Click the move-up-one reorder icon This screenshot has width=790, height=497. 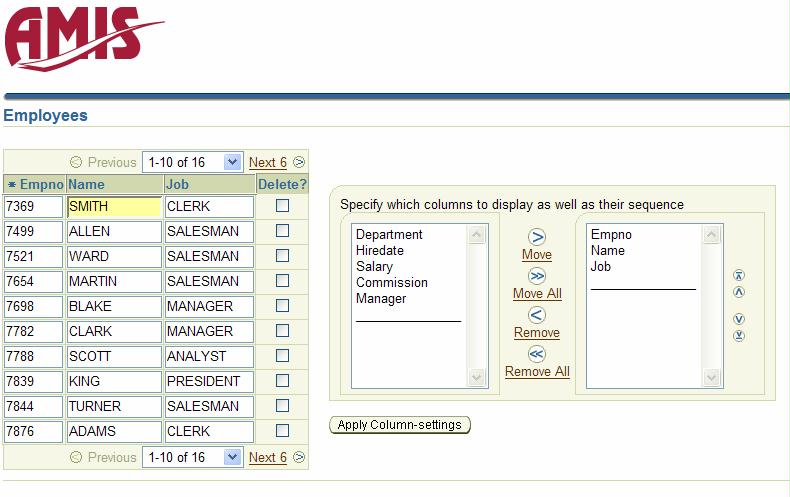point(739,292)
